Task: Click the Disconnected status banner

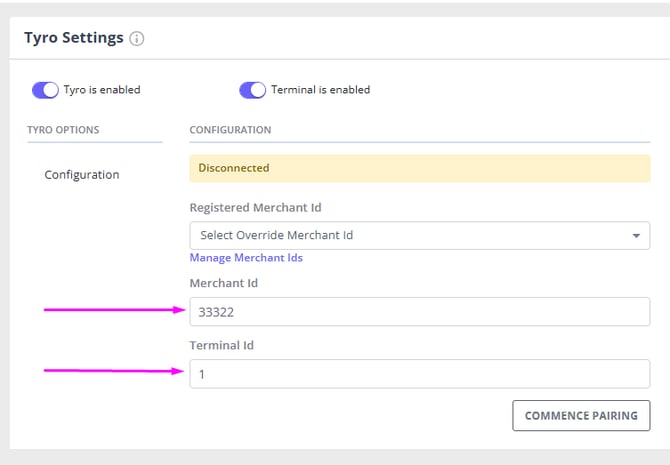Action: pos(420,169)
